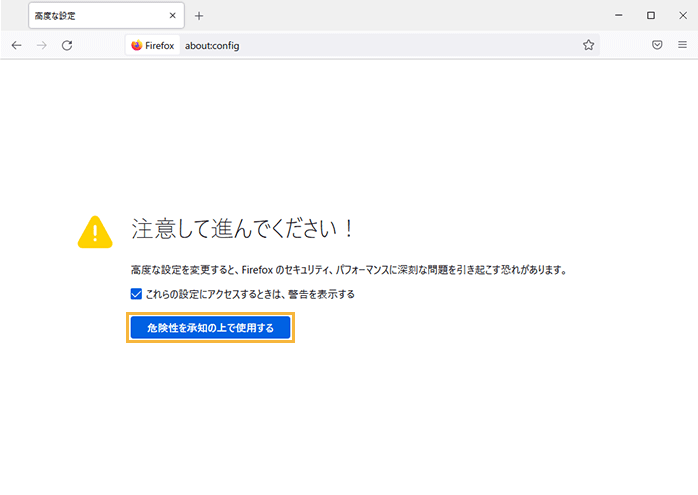Maximize the Firefox window
The height and width of the screenshot is (495, 698).
651,16
